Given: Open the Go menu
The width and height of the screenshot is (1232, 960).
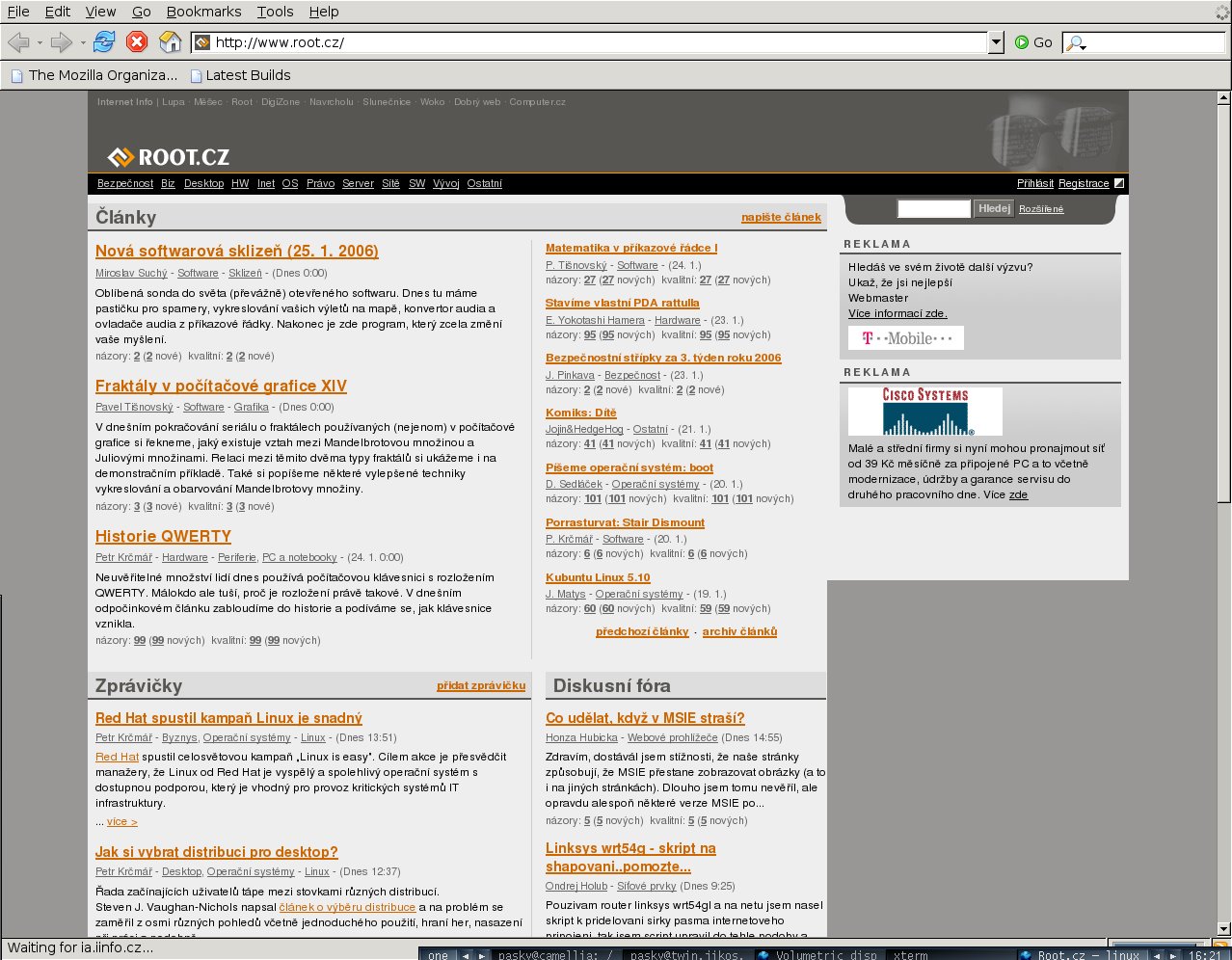Looking at the screenshot, I should [x=142, y=12].
